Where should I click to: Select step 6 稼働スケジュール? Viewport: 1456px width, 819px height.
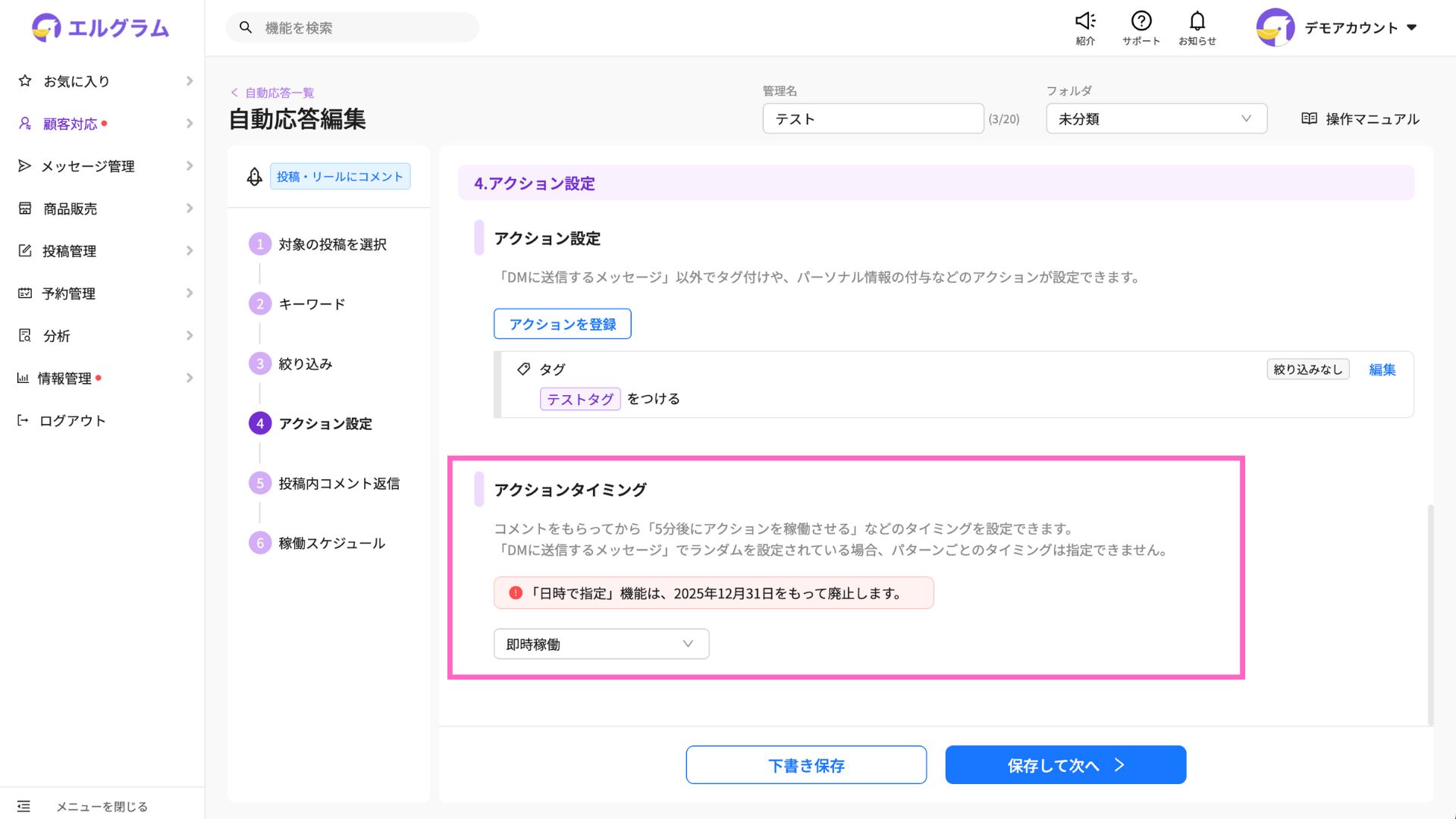click(331, 543)
